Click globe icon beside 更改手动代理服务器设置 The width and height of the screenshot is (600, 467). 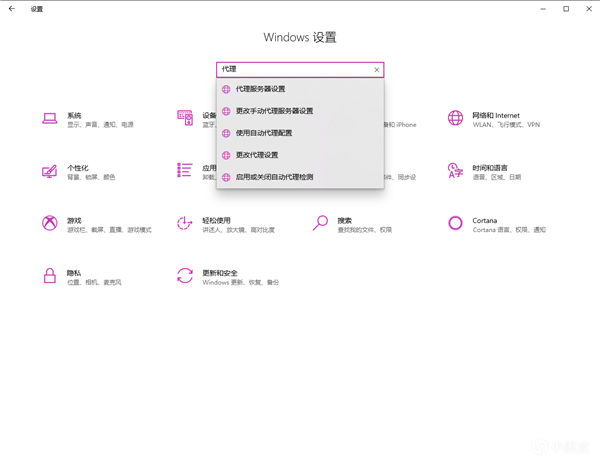coord(226,111)
